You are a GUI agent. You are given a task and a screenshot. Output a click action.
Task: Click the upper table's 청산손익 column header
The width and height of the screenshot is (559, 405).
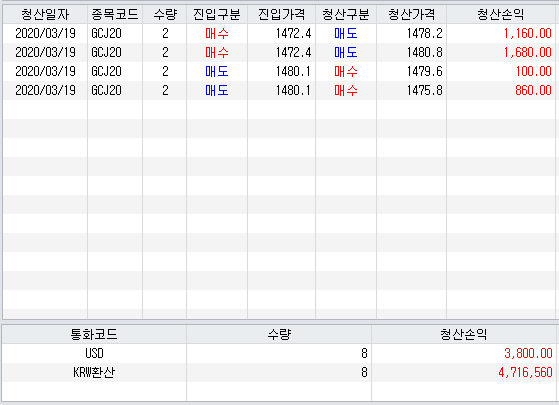pos(501,15)
